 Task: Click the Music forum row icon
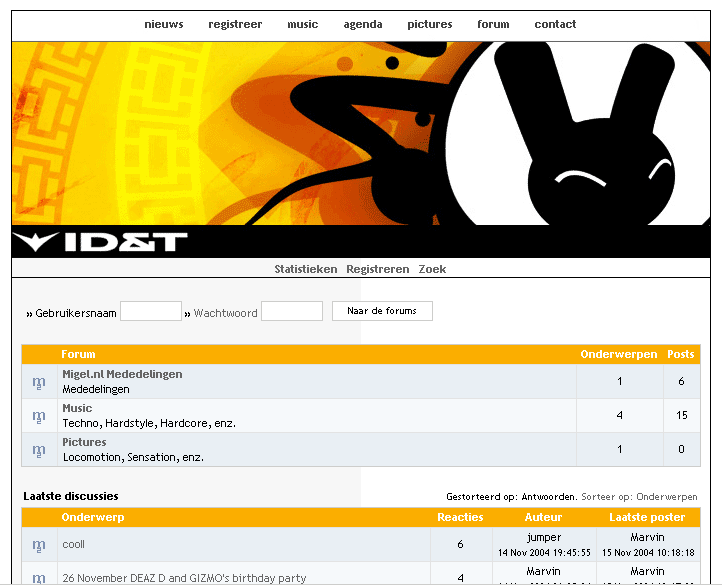click(x=39, y=416)
